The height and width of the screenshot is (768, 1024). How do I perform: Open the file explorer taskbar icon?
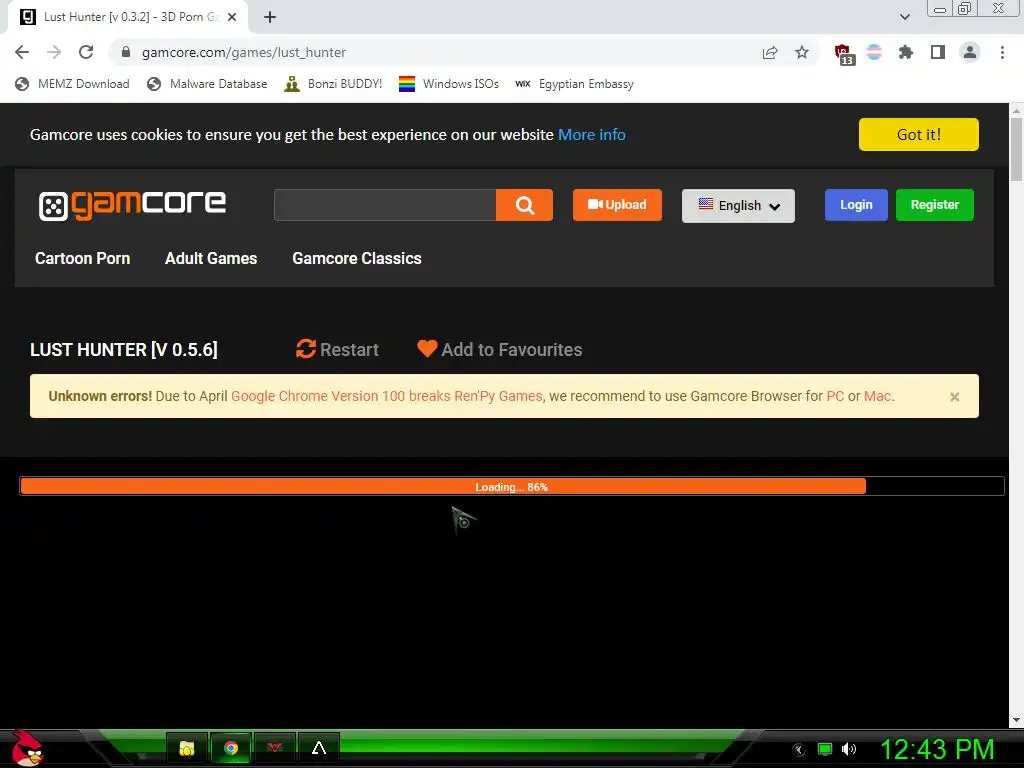pyautogui.click(x=187, y=748)
